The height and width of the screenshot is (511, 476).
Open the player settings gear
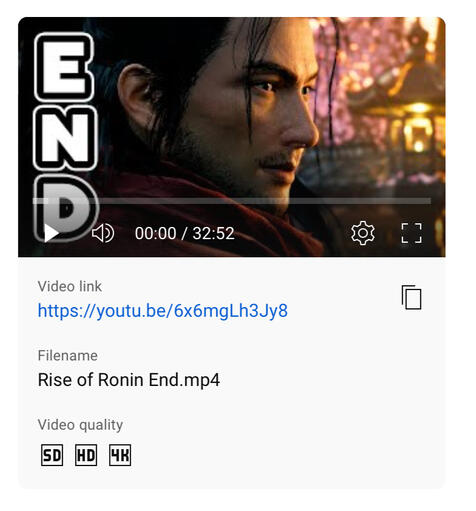[x=363, y=233]
